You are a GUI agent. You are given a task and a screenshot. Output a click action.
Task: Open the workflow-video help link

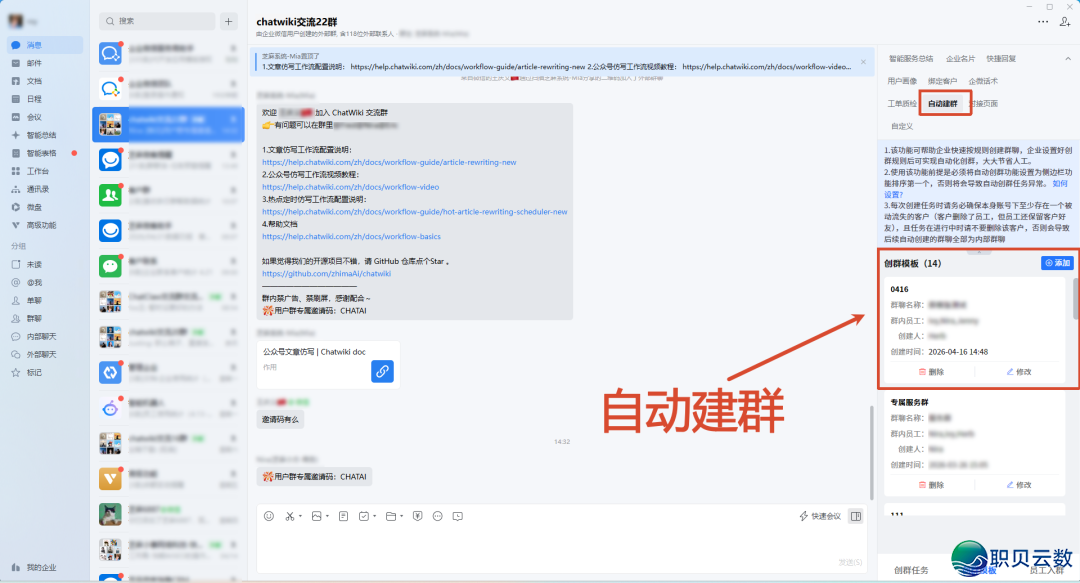pos(351,187)
